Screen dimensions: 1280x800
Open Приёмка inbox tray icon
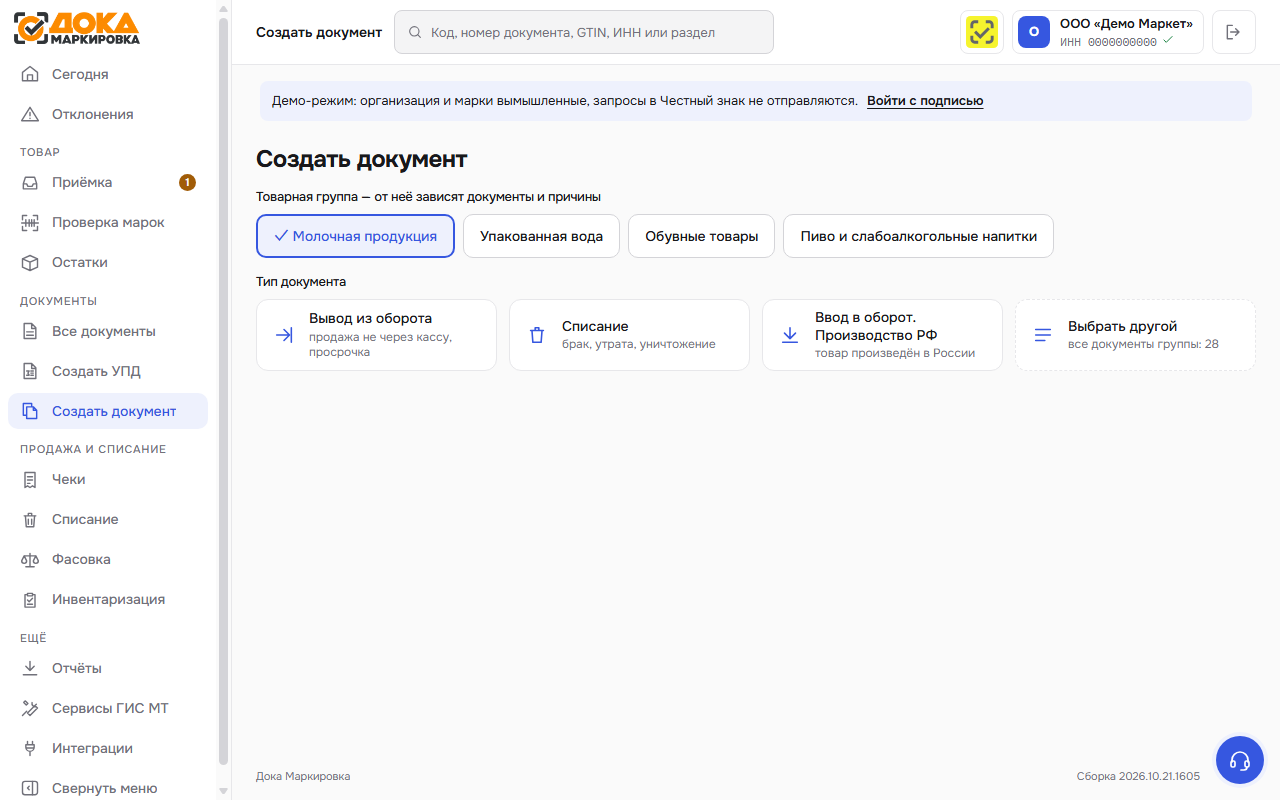point(30,182)
